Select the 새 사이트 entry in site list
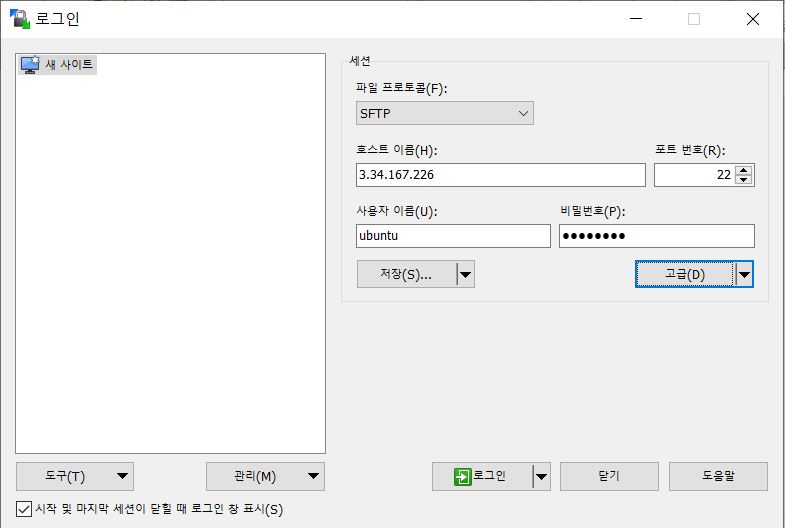The height and width of the screenshot is (528, 785). tap(57, 65)
